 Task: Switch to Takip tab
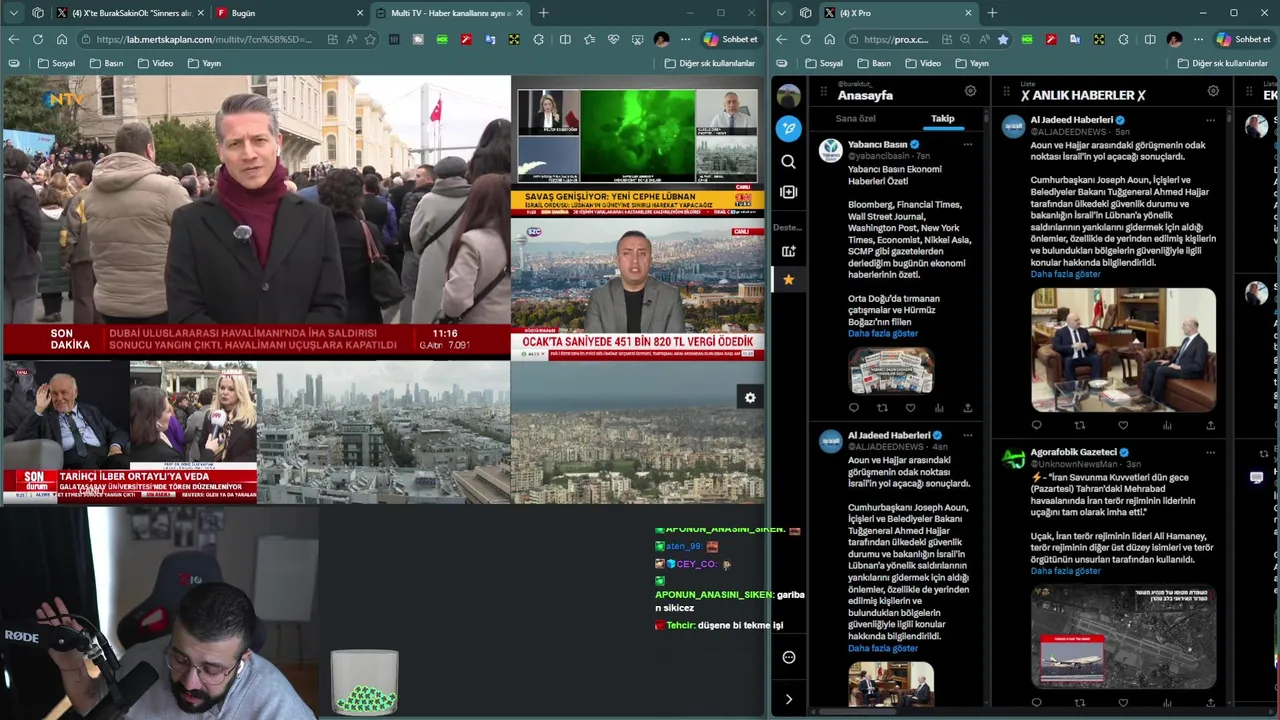(x=943, y=118)
